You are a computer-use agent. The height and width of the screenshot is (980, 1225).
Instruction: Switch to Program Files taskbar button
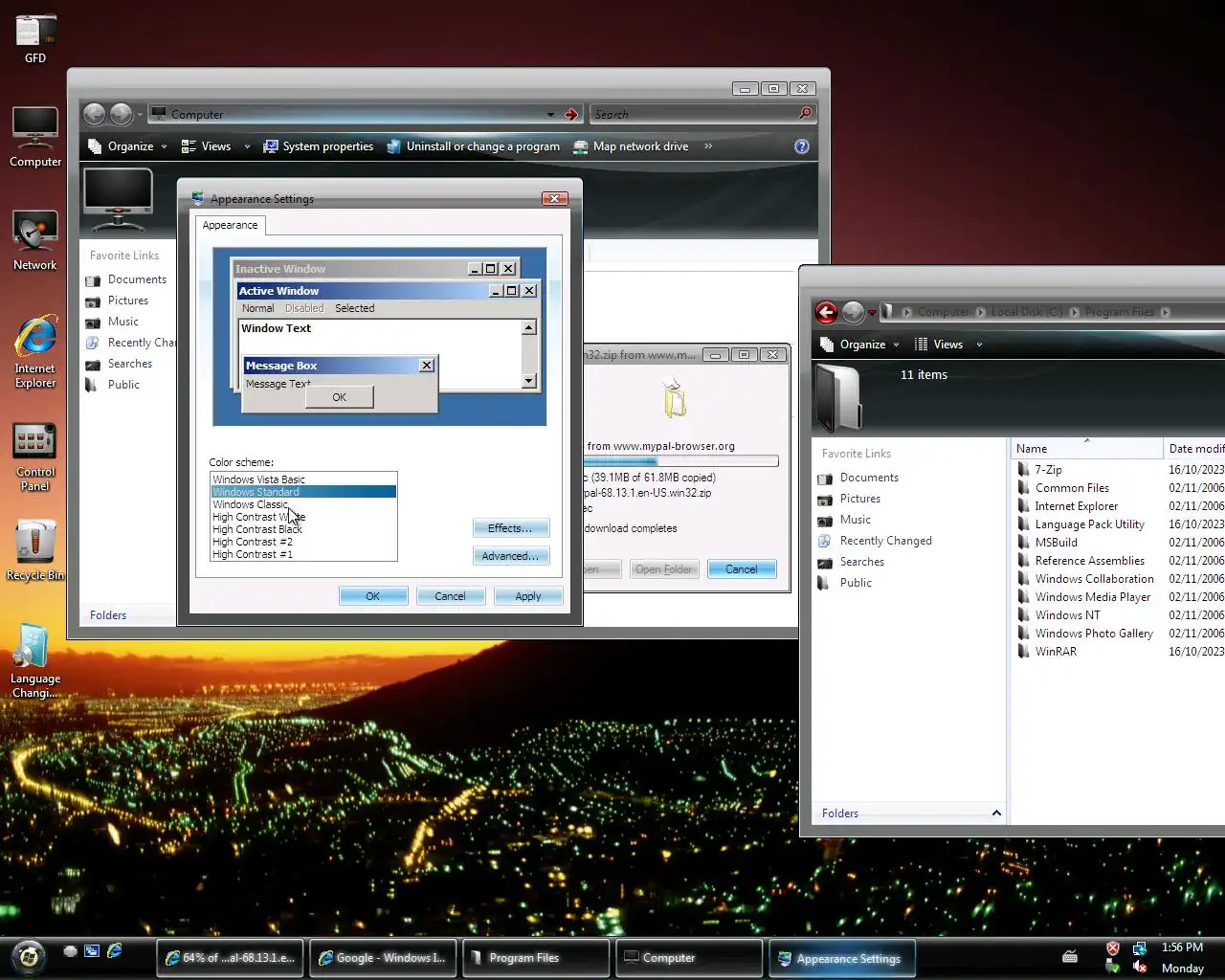point(536,958)
